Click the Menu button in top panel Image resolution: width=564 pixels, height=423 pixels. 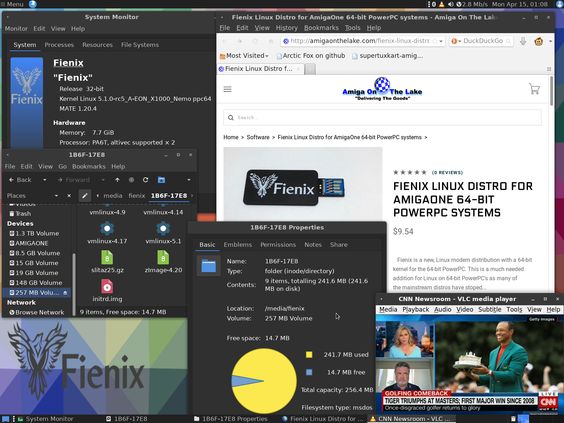(12, 4)
